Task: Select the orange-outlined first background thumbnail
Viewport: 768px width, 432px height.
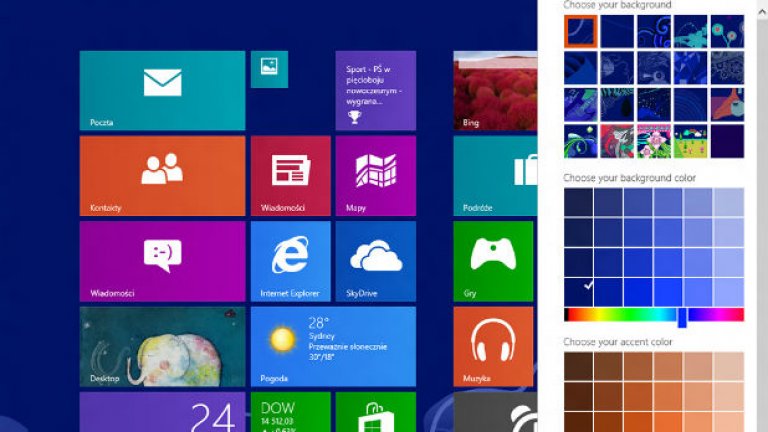Action: pyautogui.click(x=580, y=32)
